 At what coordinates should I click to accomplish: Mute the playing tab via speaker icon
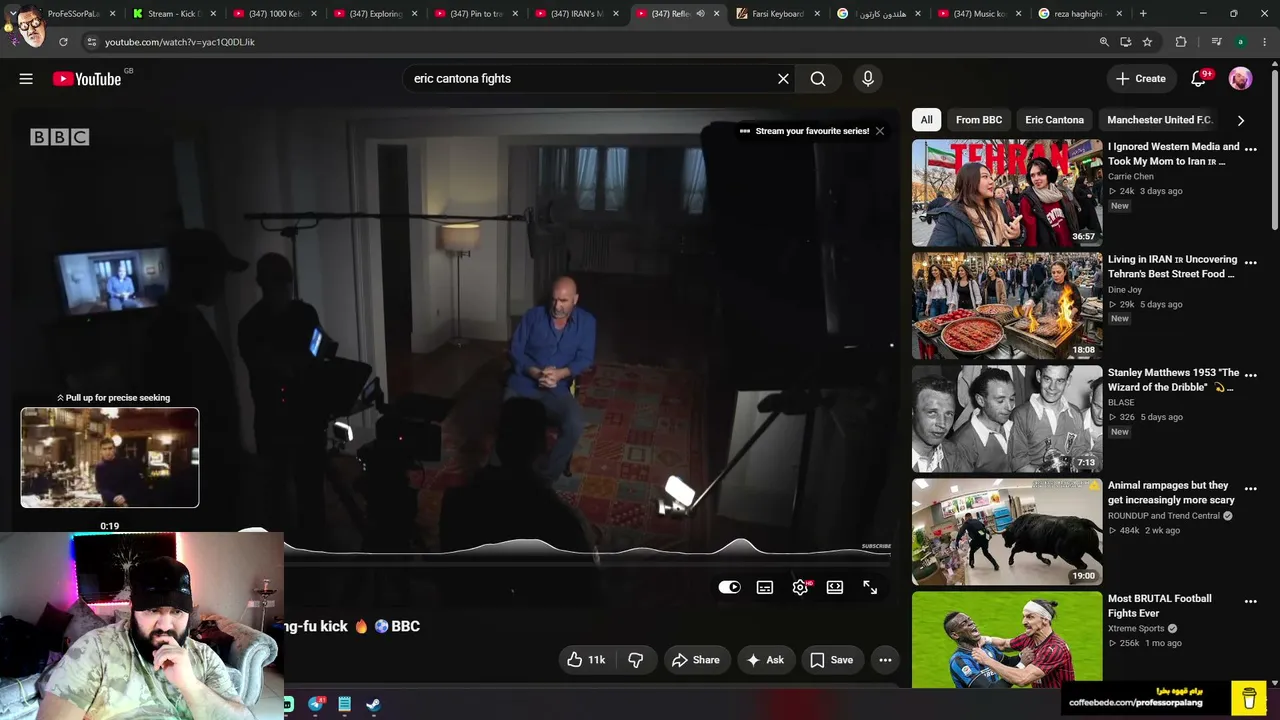[x=700, y=14]
